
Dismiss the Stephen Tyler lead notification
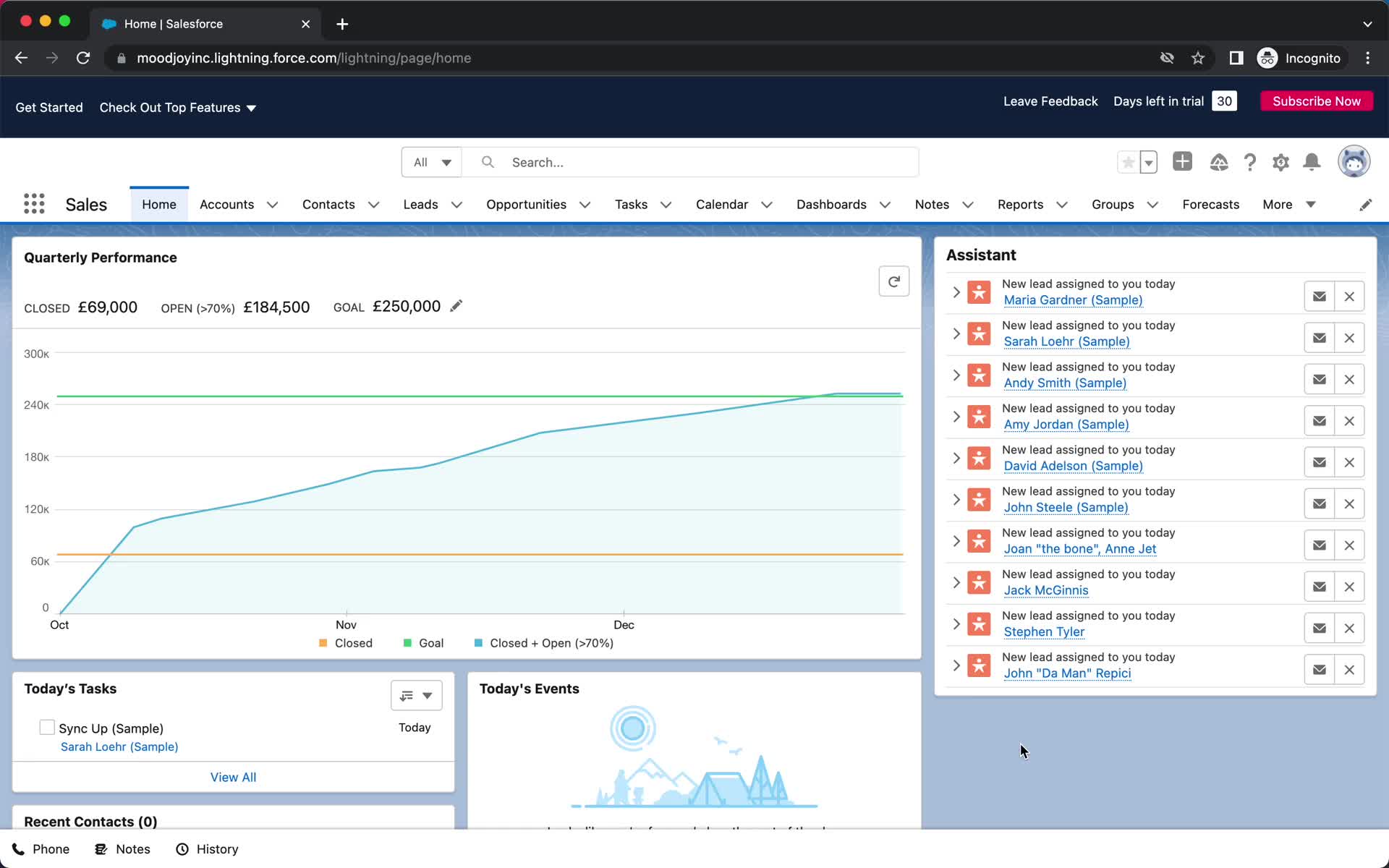[1349, 628]
